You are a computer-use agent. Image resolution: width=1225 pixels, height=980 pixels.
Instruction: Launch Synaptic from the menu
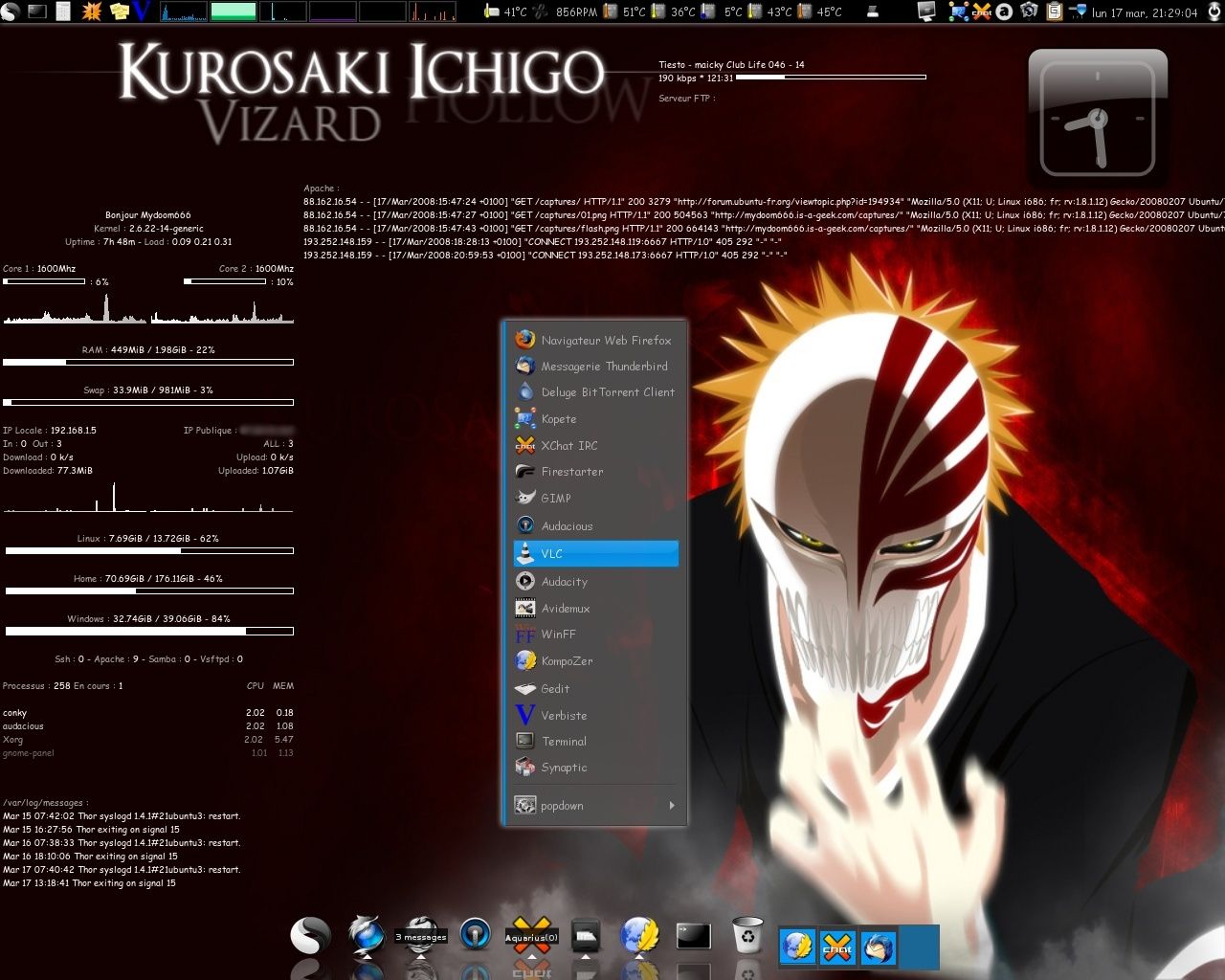coord(595,767)
